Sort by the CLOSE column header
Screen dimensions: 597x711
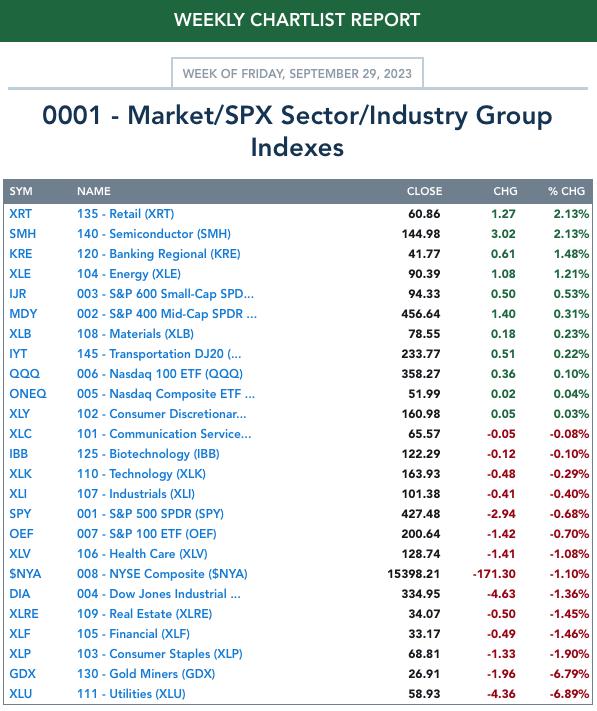tap(424, 191)
